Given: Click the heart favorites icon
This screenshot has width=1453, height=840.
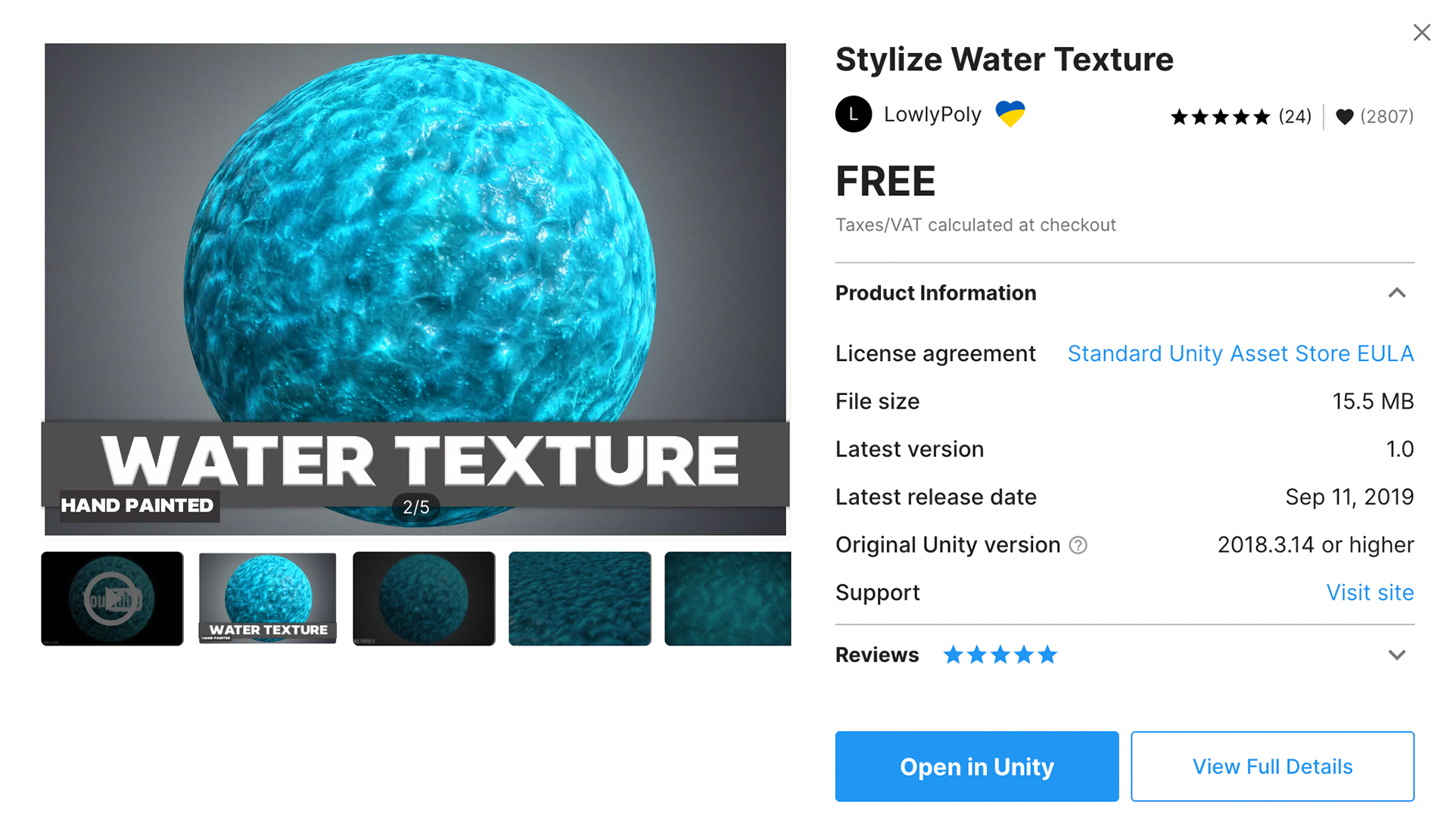Looking at the screenshot, I should click(x=1344, y=117).
